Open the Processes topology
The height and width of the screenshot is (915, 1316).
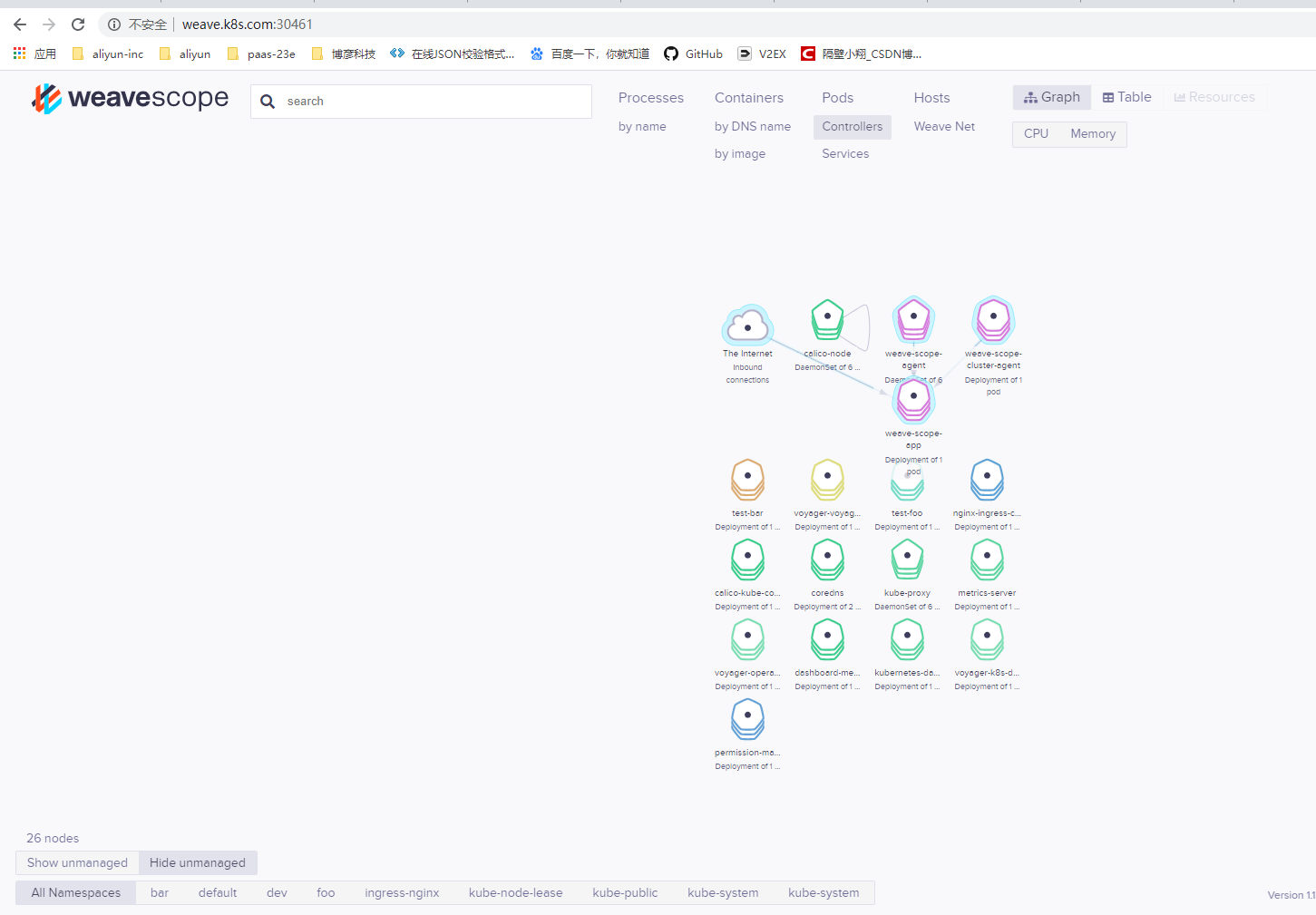coord(651,98)
